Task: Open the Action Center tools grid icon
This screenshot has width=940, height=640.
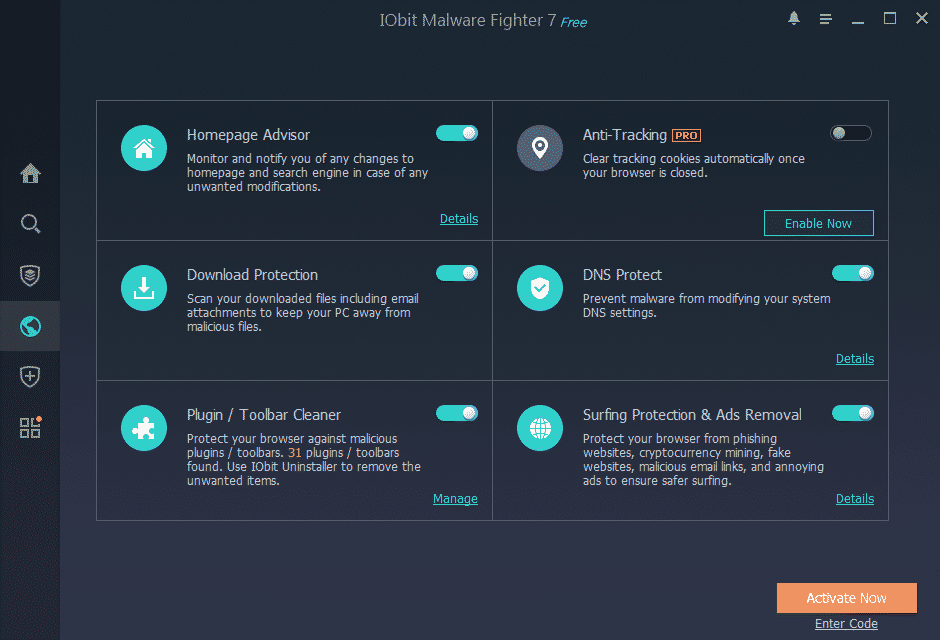Action: [30, 427]
